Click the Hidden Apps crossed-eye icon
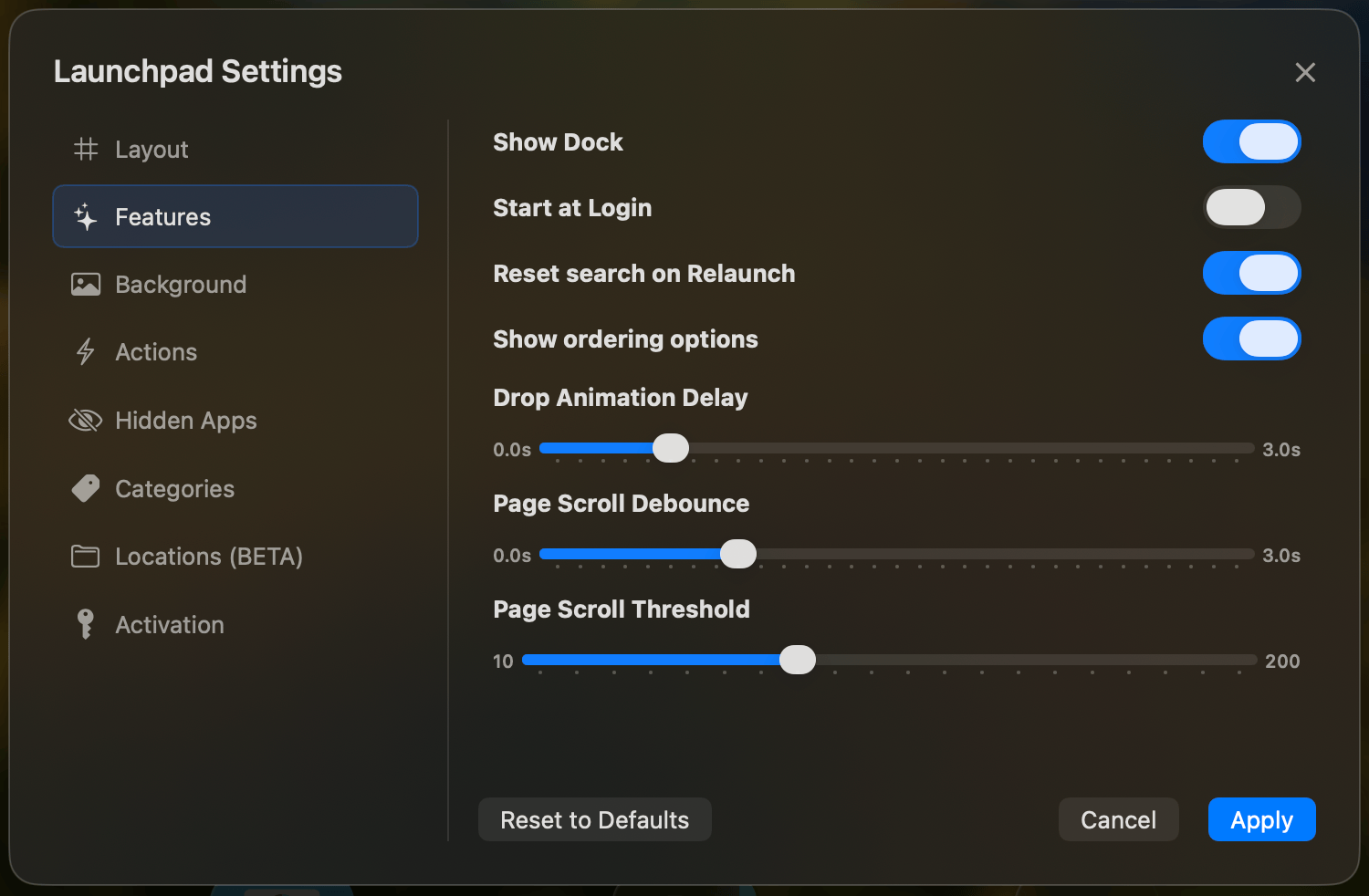The image size is (1369, 896). [85, 420]
